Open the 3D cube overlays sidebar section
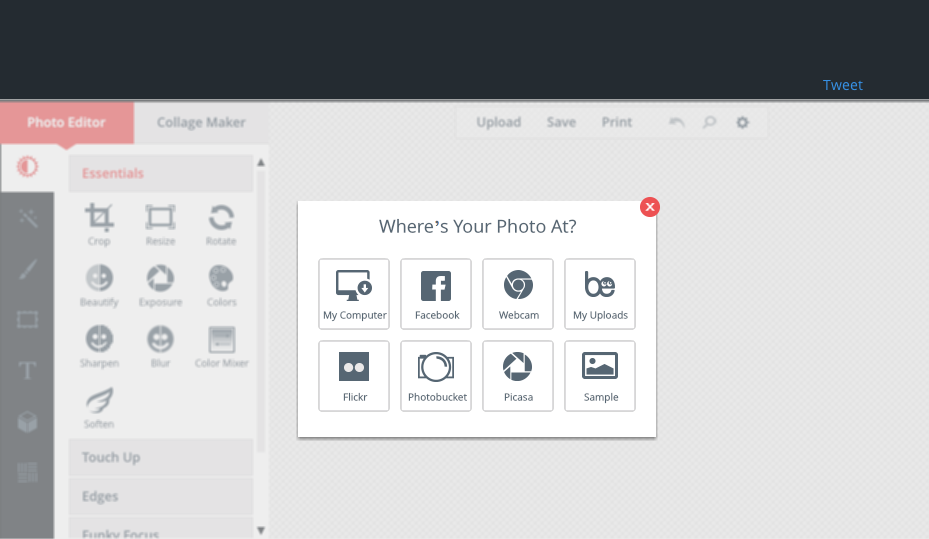The height and width of the screenshot is (539, 929). (27, 422)
